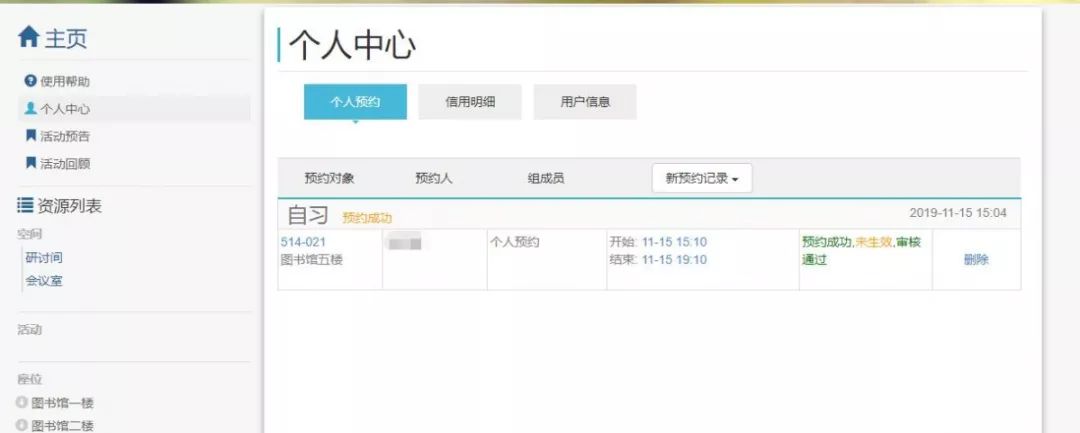Open the 新预约记录 dropdown
Viewport: 1080px width, 433px height.
(x=702, y=178)
